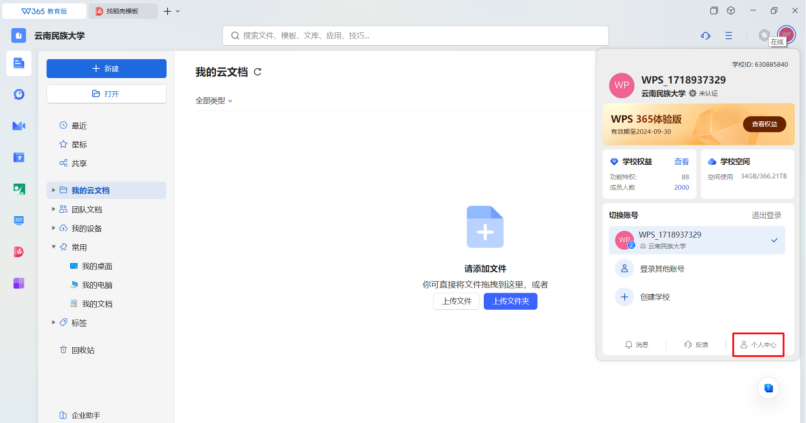Click the floating blue assistant icon bottom right

tap(768, 388)
